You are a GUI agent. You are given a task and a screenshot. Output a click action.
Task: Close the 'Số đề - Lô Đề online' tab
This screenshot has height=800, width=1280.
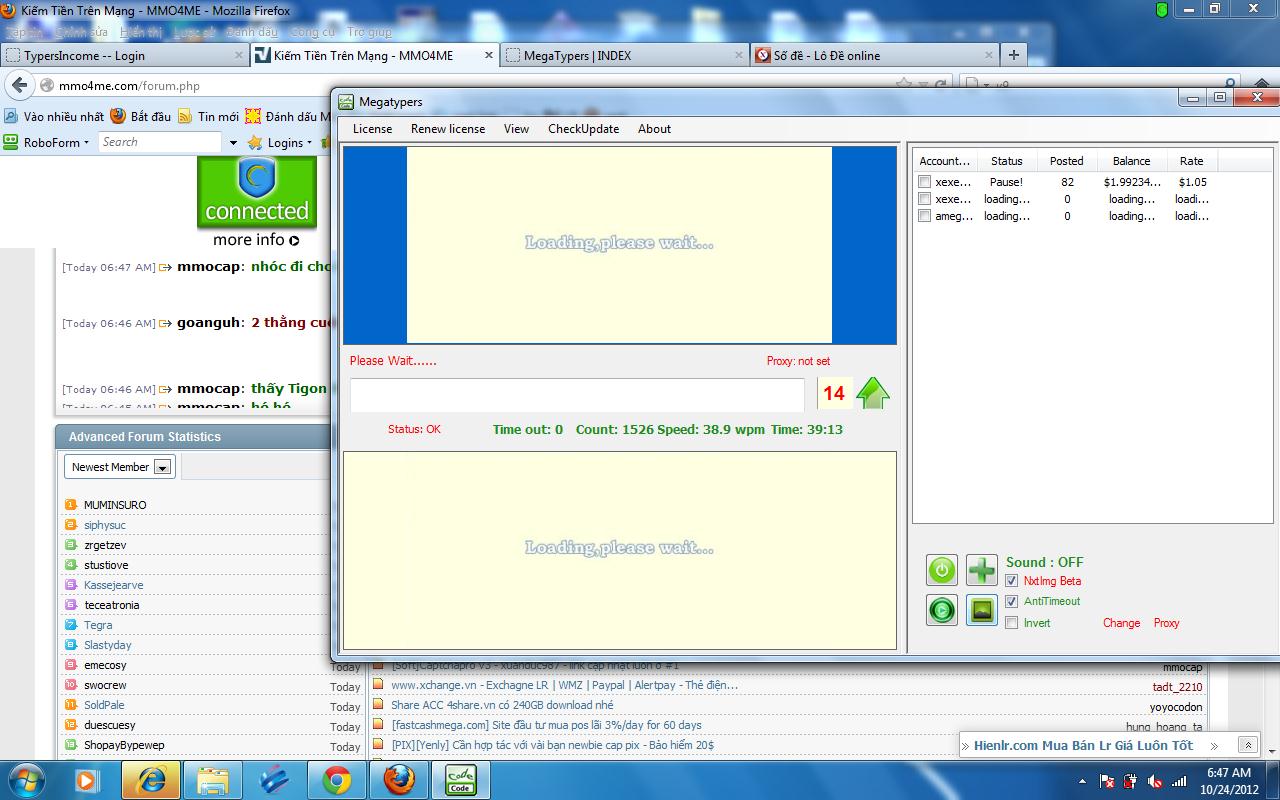(x=989, y=55)
